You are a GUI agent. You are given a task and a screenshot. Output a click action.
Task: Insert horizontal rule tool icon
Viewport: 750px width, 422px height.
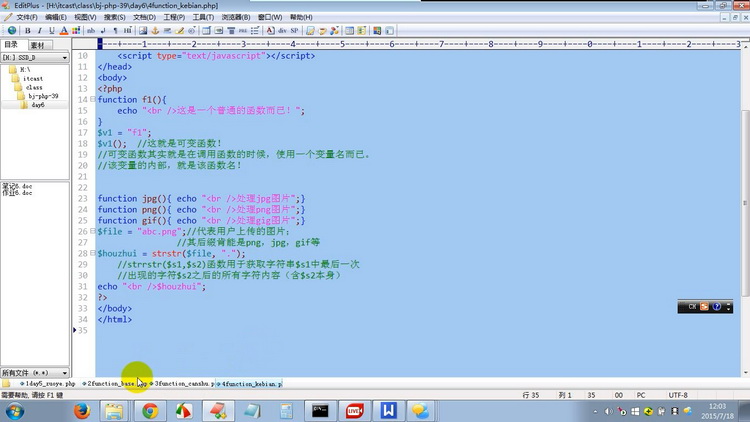click(x=167, y=31)
